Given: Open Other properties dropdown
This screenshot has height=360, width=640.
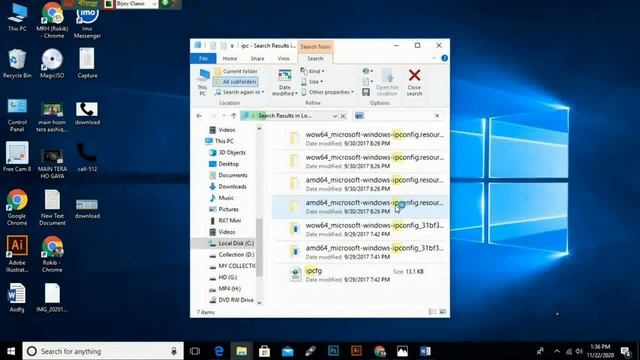Looking at the screenshot, I should click(x=328, y=92).
